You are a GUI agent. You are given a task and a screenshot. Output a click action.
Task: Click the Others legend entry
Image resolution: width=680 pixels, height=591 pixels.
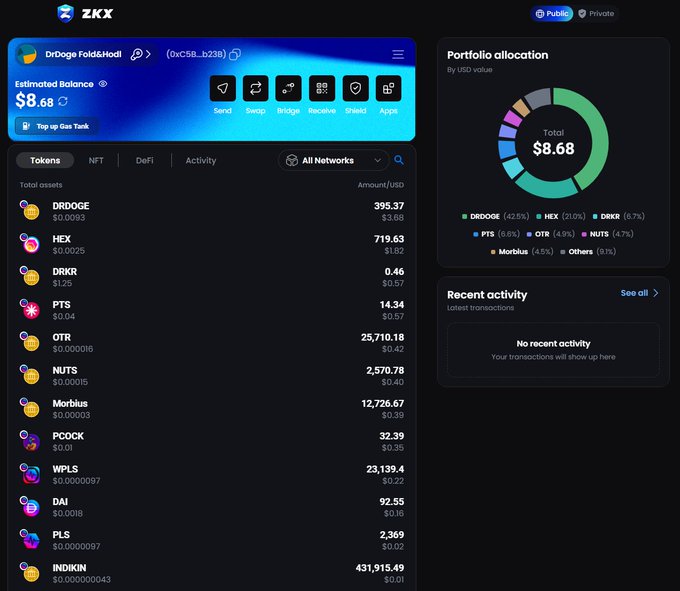point(588,251)
